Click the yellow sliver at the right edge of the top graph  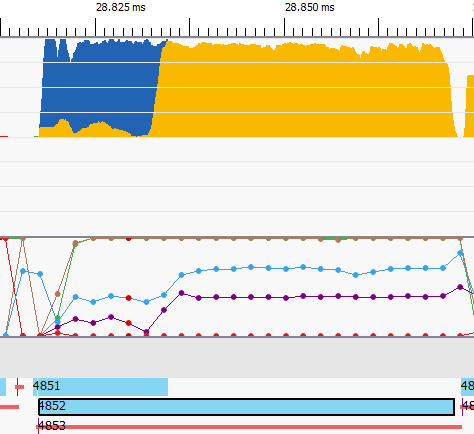click(470, 106)
